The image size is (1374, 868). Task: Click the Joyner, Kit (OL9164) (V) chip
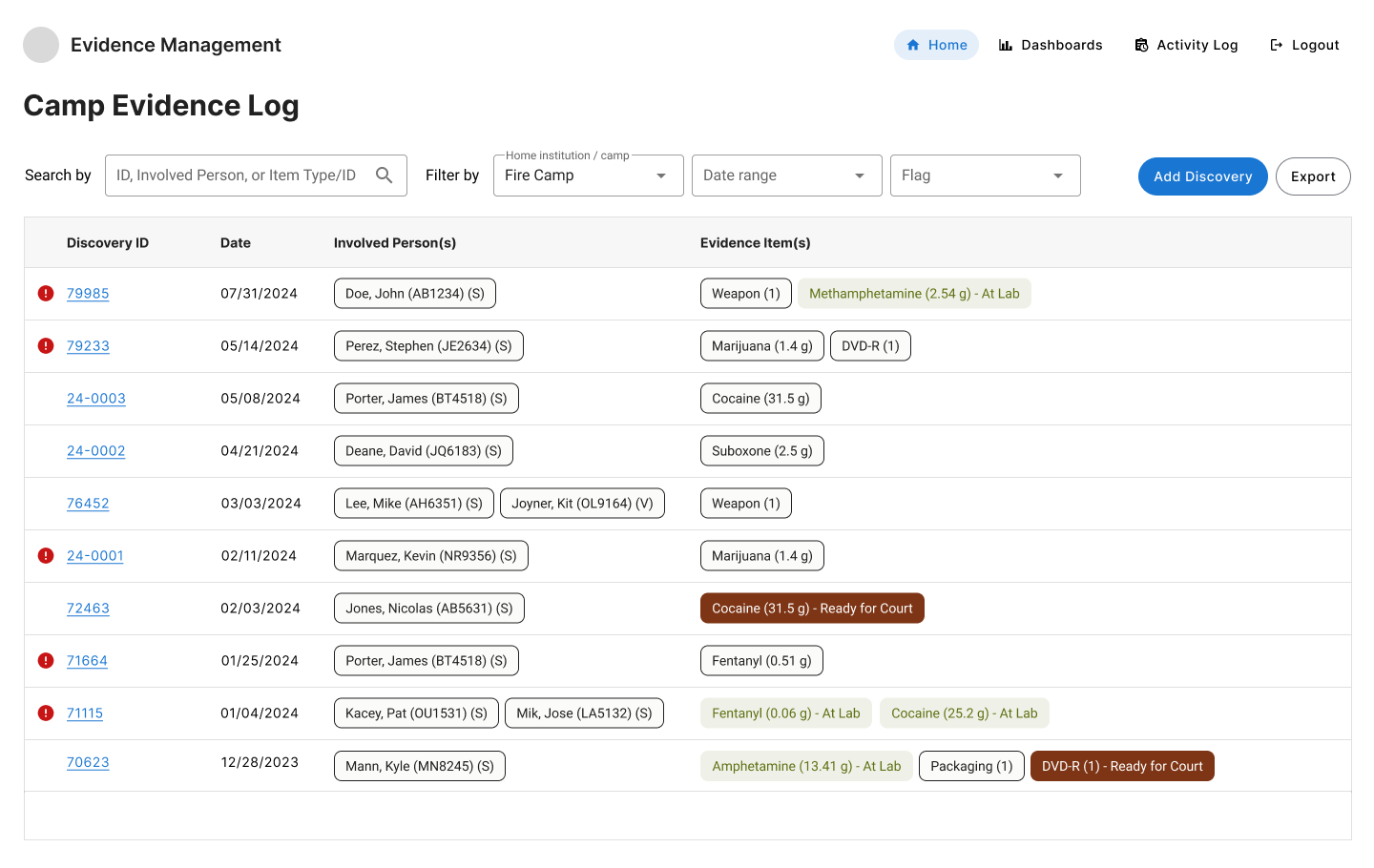(x=582, y=504)
